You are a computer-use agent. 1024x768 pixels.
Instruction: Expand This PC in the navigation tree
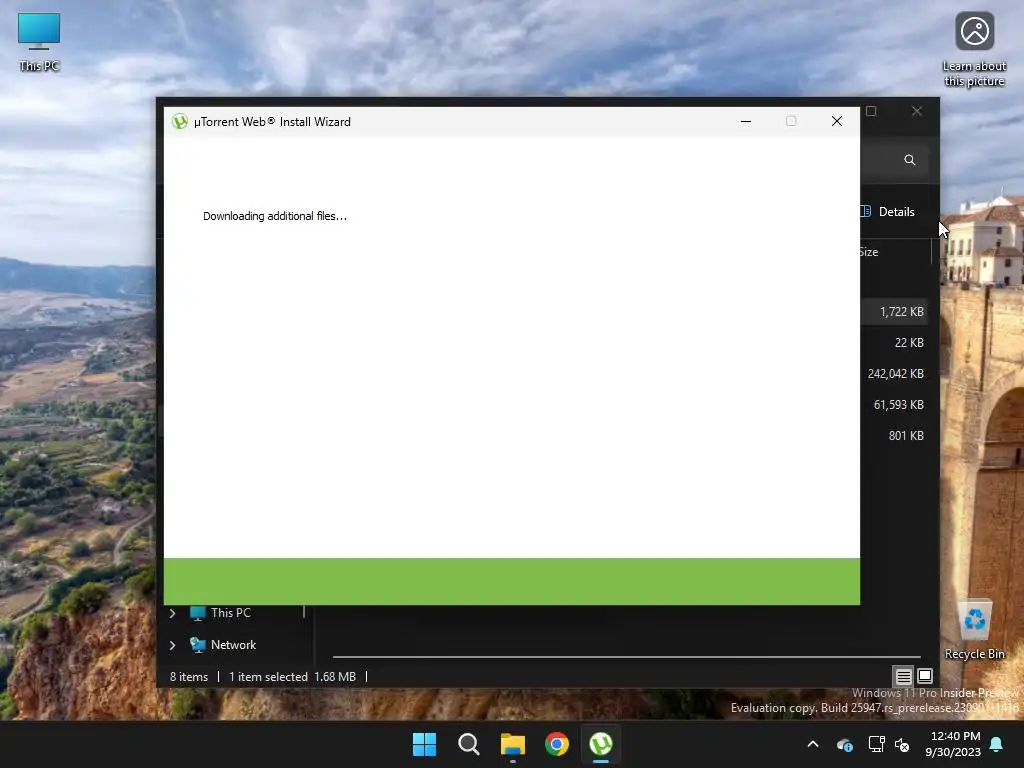172,613
